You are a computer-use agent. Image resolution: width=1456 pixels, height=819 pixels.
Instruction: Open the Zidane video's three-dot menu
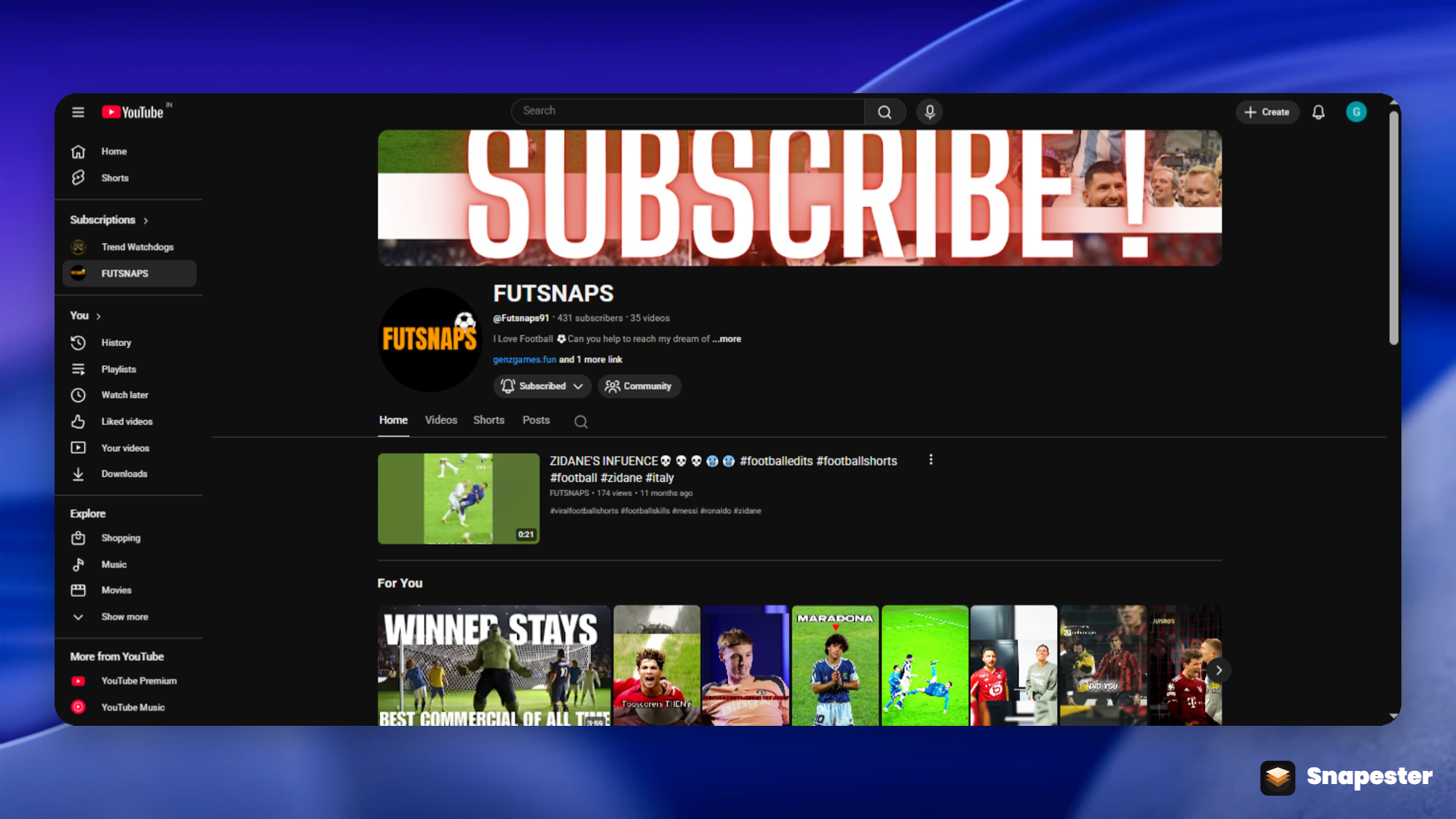[930, 460]
